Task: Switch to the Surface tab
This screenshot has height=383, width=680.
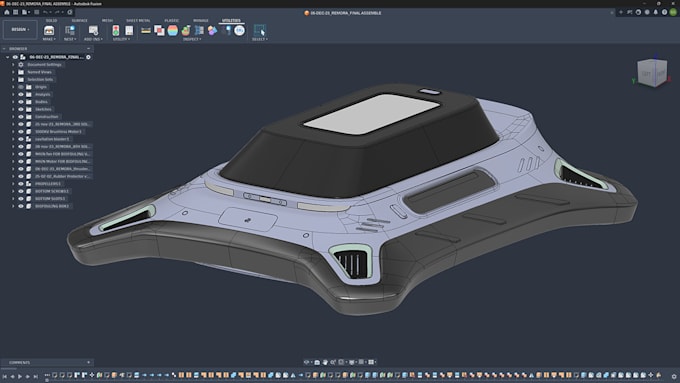Action: [79, 20]
